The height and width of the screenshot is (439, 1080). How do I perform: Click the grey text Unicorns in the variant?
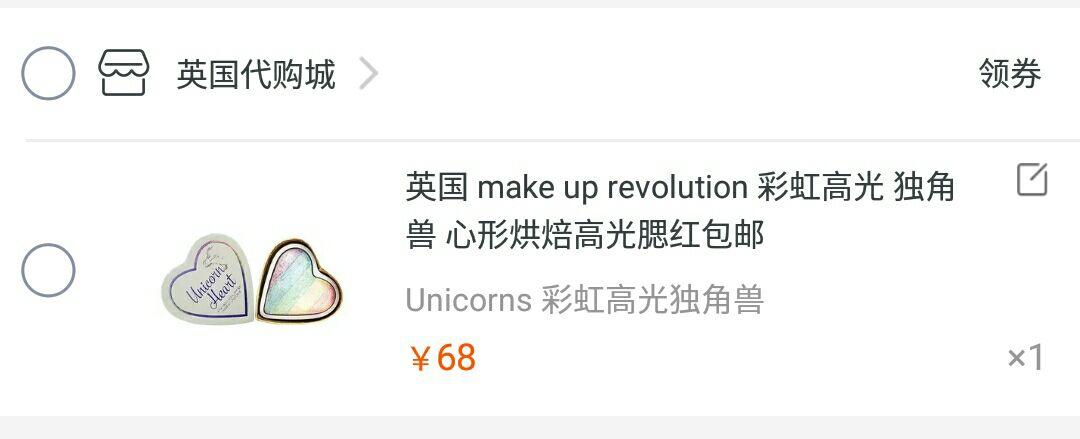click(468, 300)
